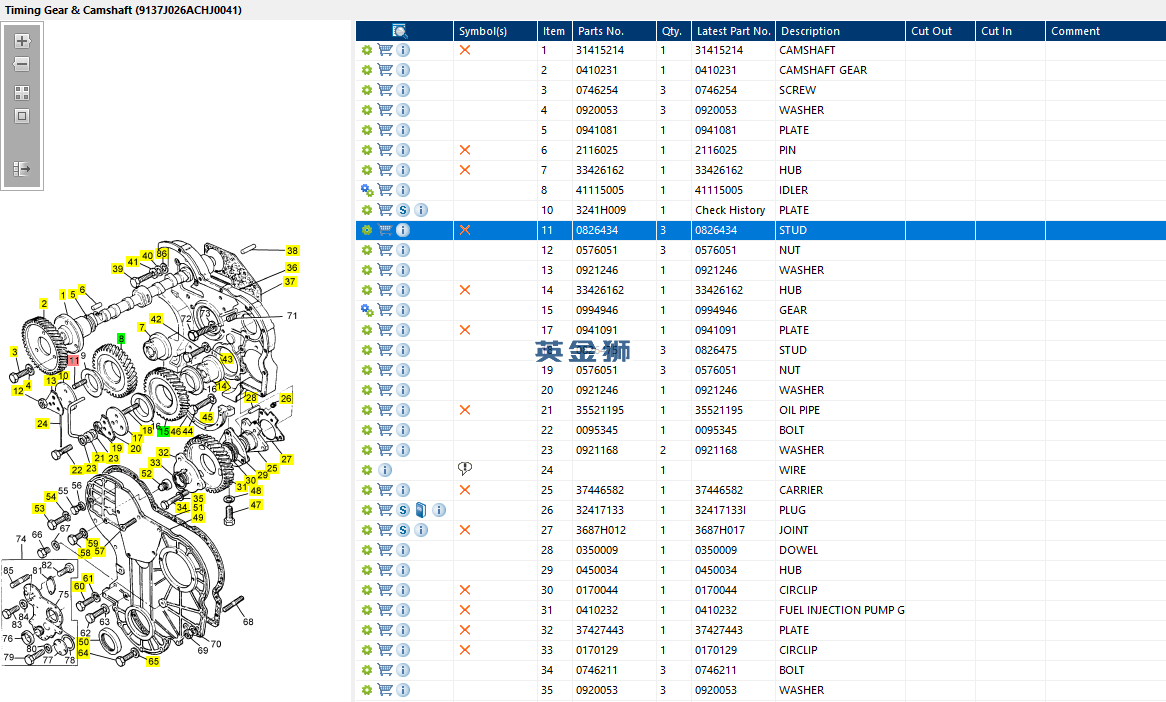The image size is (1166, 702).
Task: Click gear icon on SCREW 0746254 row
Action: 367,90
